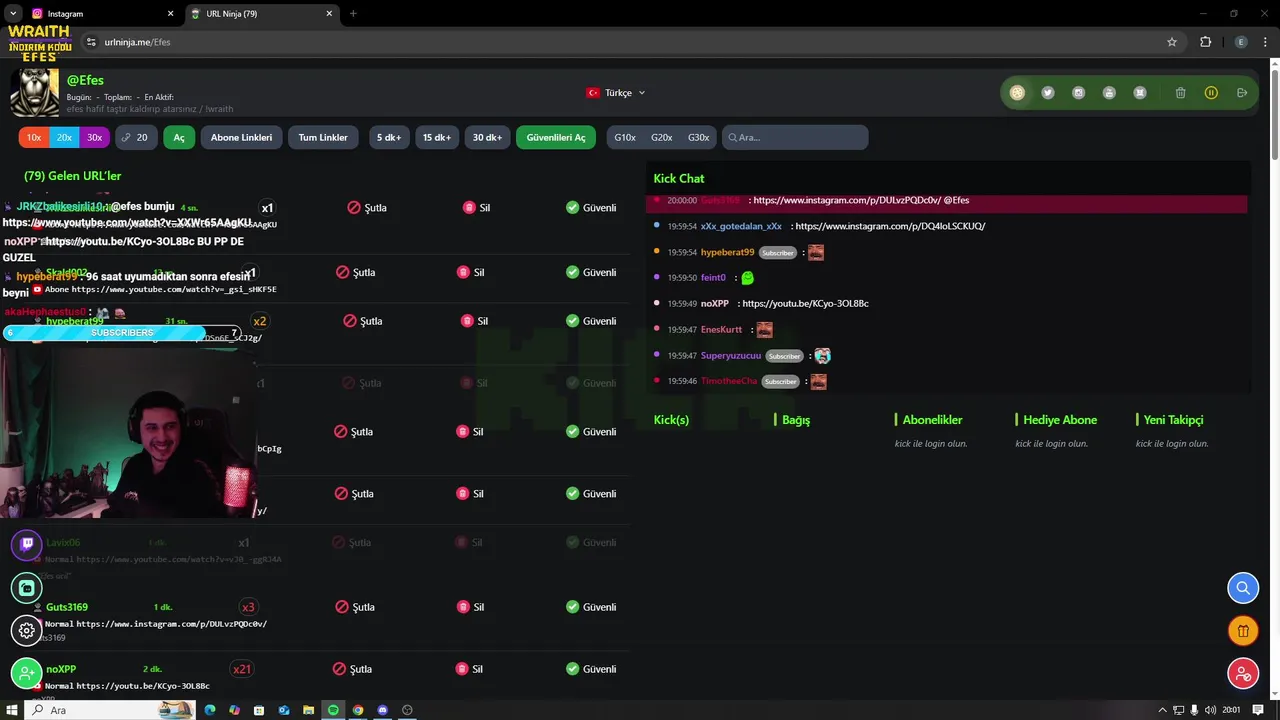The height and width of the screenshot is (720, 1280).
Task: Bookmark this page with the star icon
Action: pyautogui.click(x=1172, y=42)
